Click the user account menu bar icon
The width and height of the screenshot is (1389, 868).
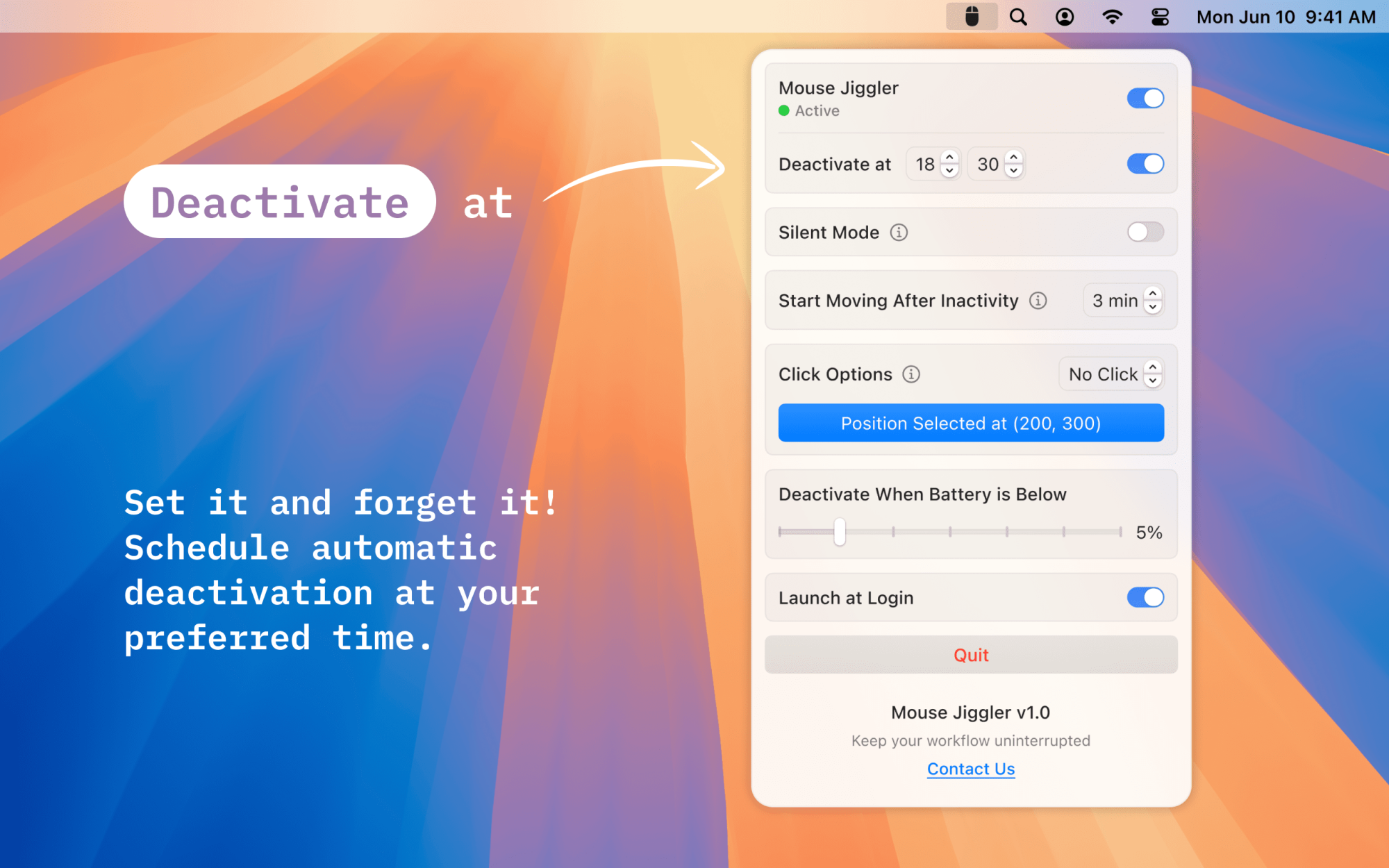[1065, 17]
